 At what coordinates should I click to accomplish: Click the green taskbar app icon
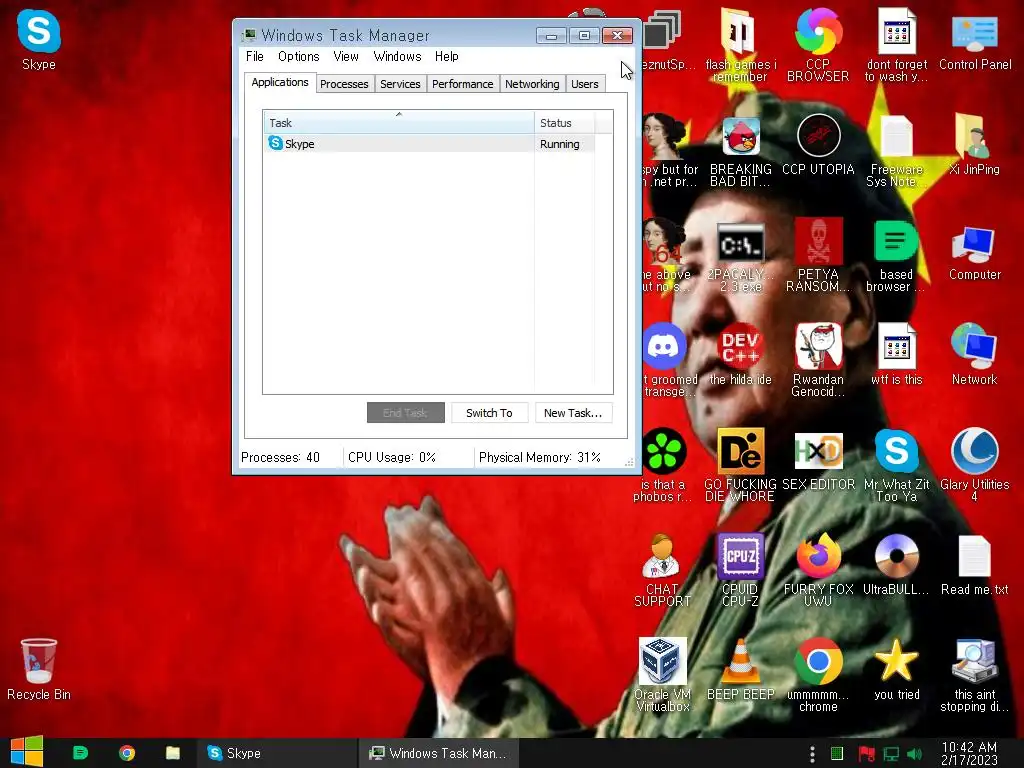click(x=80, y=753)
